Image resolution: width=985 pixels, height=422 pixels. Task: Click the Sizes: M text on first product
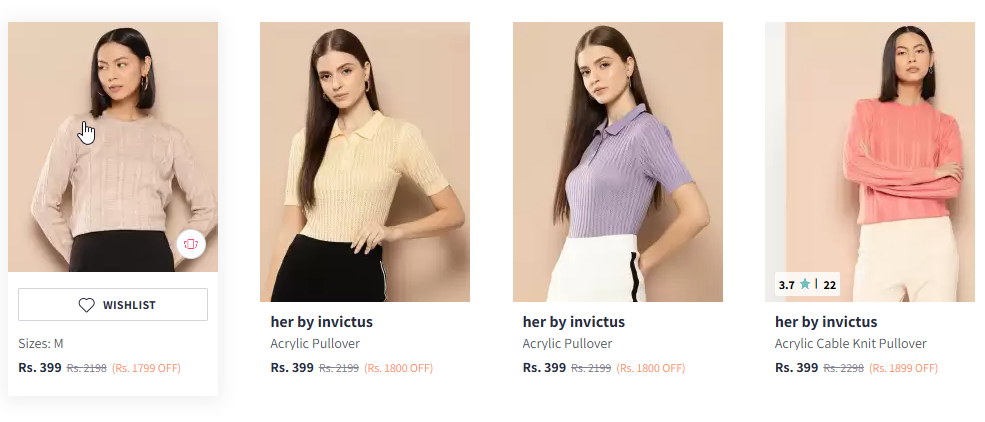41,344
